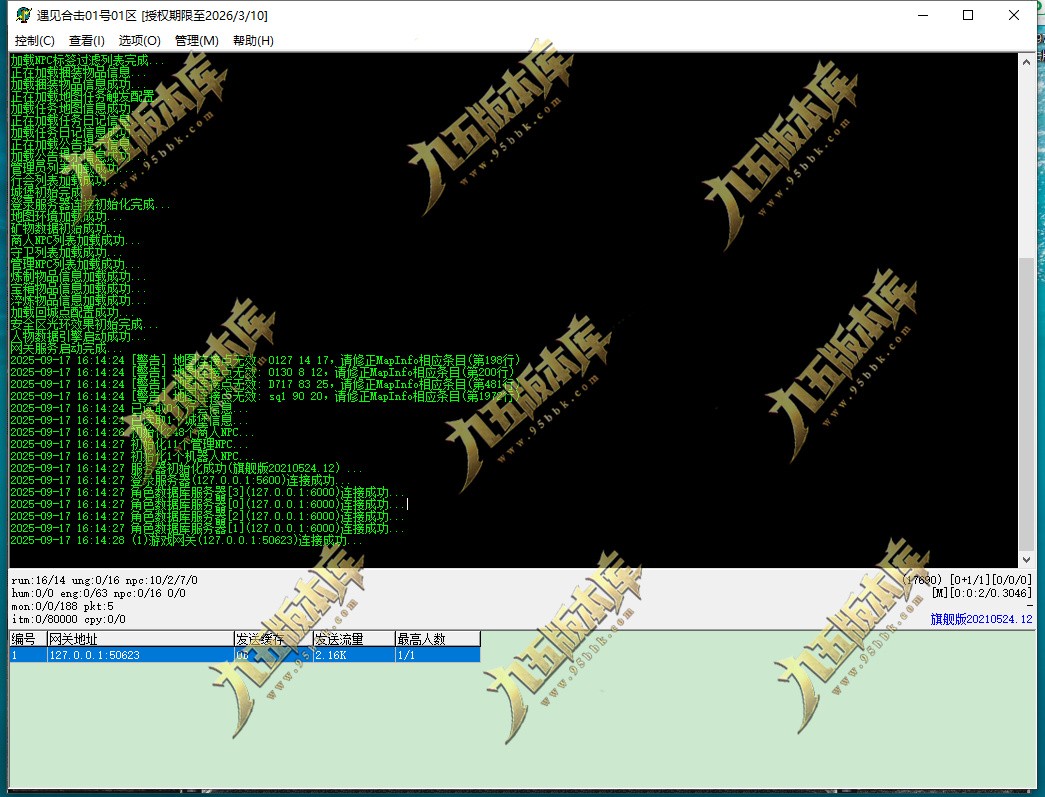Click the 旗舰版20210524.12 version label
1045x797 pixels.
point(981,619)
